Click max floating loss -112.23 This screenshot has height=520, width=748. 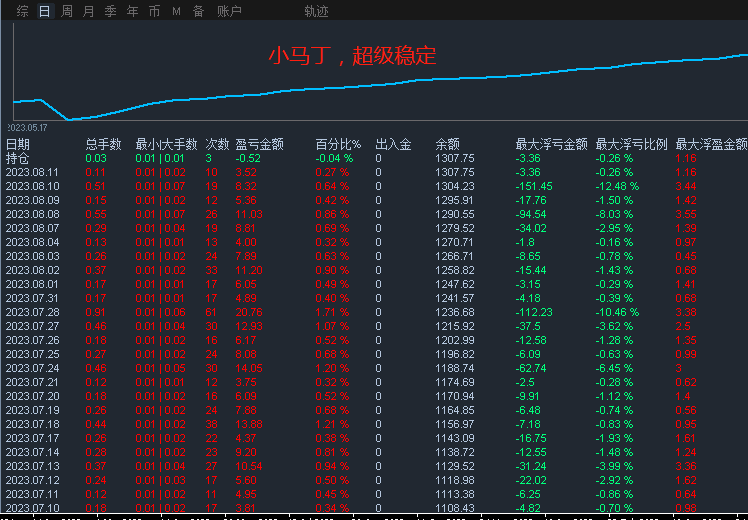[x=534, y=312]
